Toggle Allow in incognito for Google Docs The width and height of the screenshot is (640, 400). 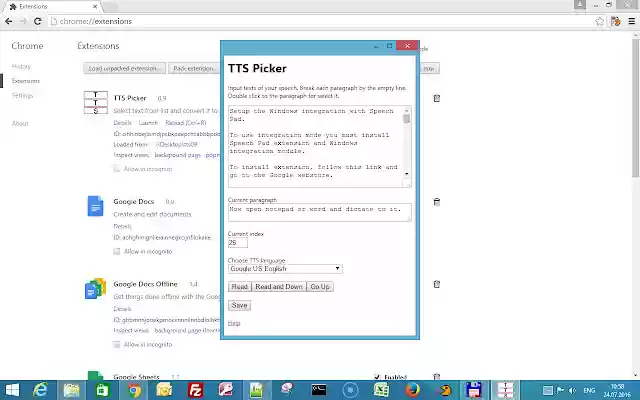117,251
